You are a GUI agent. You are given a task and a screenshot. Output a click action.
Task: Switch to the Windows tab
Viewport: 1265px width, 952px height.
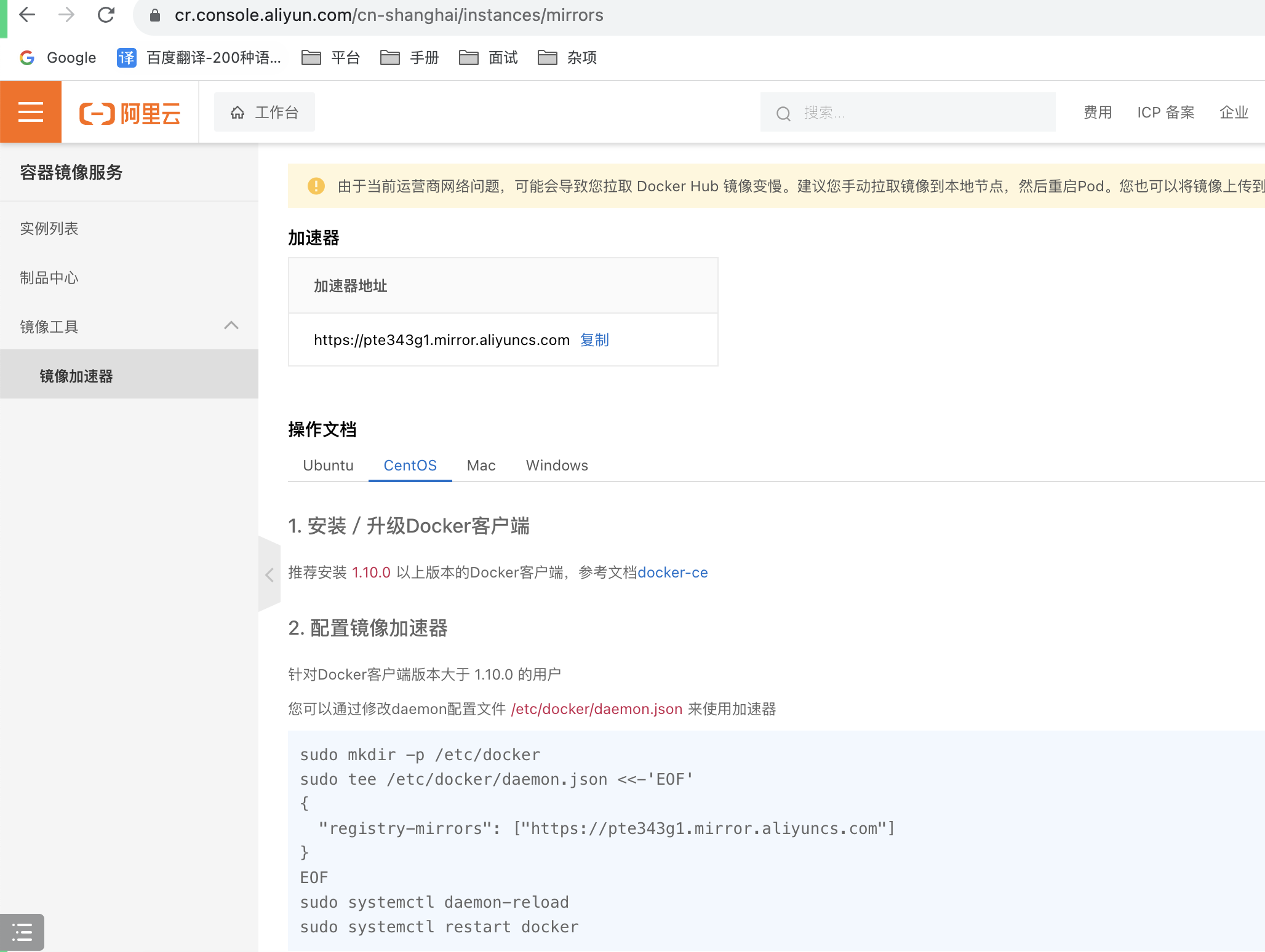click(557, 466)
